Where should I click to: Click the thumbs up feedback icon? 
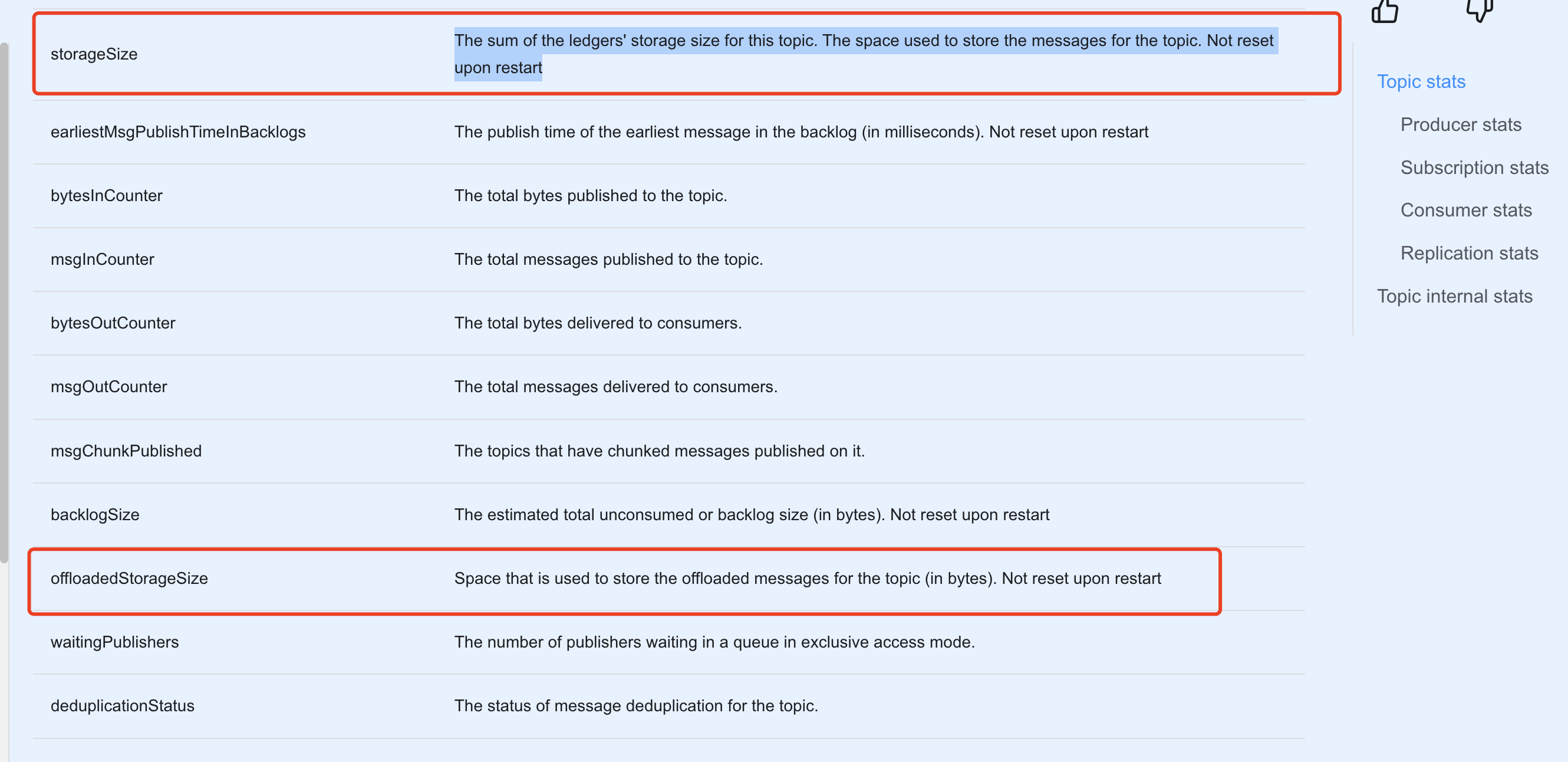coord(1384,11)
